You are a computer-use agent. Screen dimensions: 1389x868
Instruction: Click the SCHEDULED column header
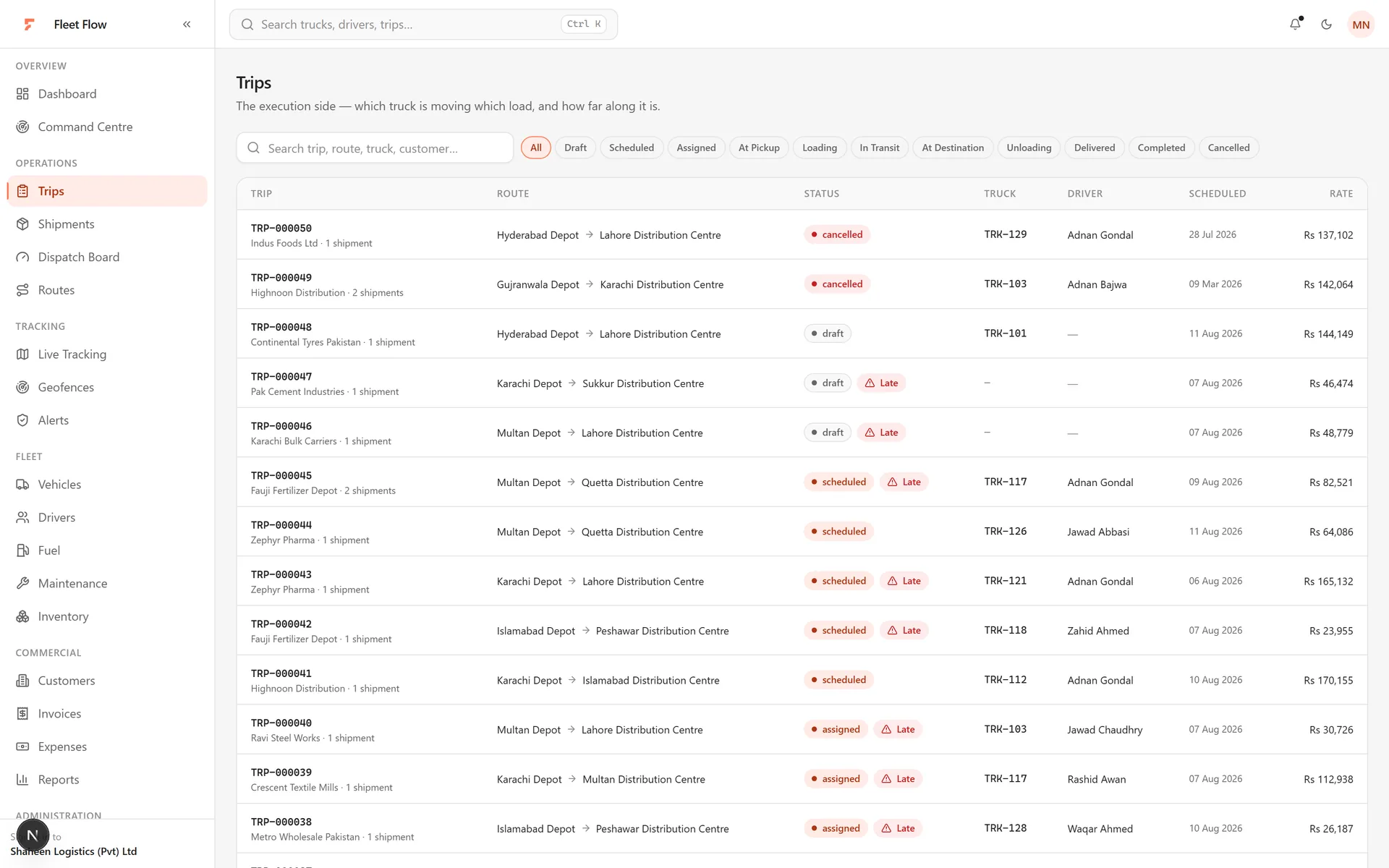(1218, 194)
